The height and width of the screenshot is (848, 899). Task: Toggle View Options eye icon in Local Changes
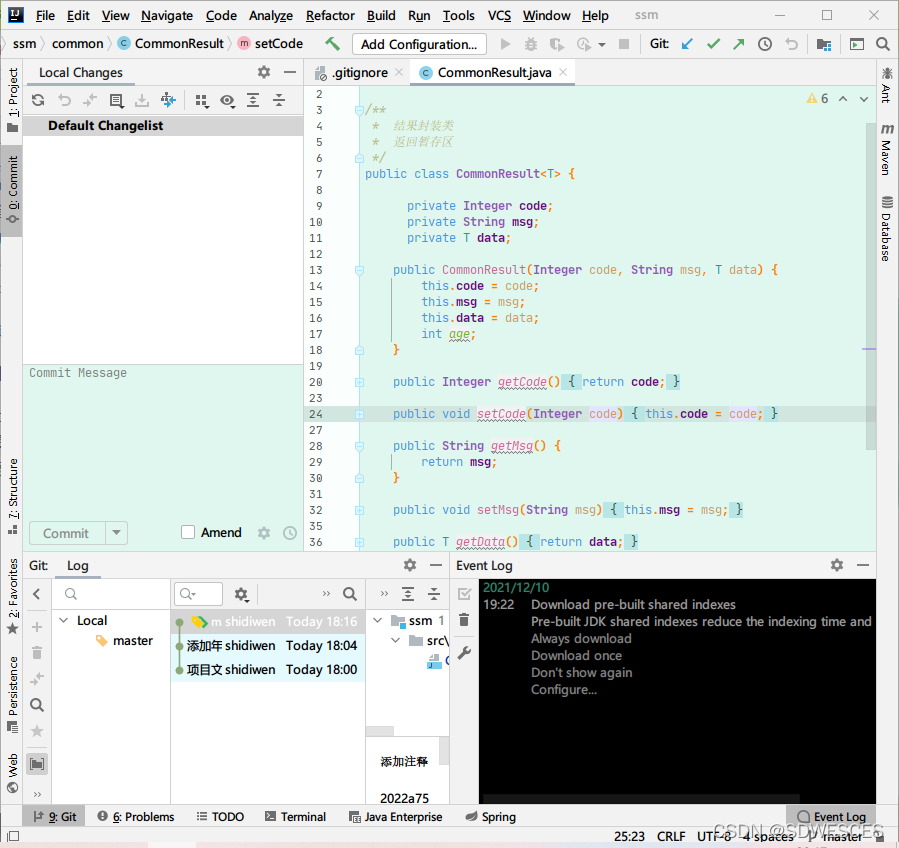pyautogui.click(x=228, y=101)
